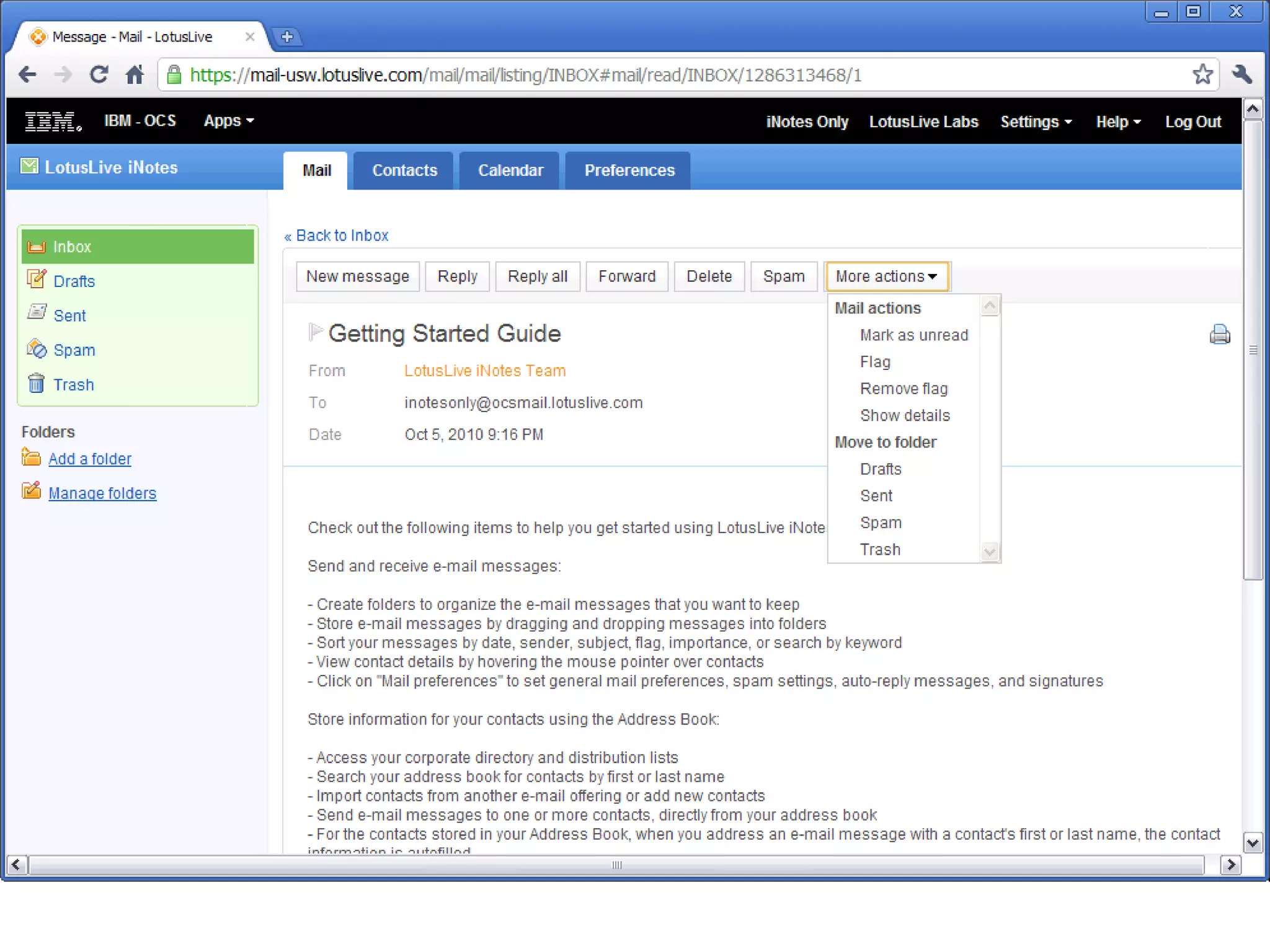
Task: Click the browser reload icon
Action: (x=99, y=75)
